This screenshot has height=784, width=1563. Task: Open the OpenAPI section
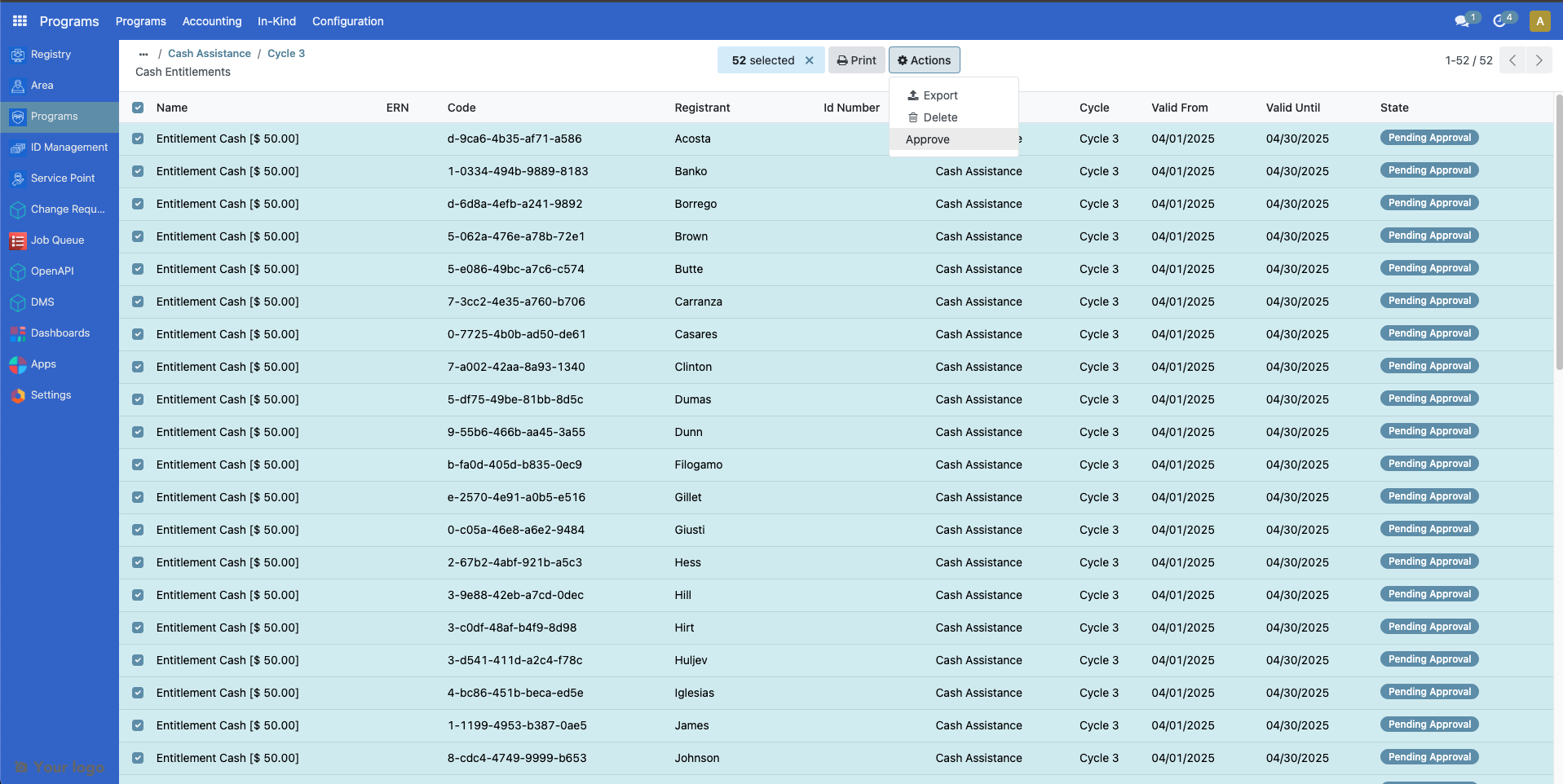[x=51, y=271]
